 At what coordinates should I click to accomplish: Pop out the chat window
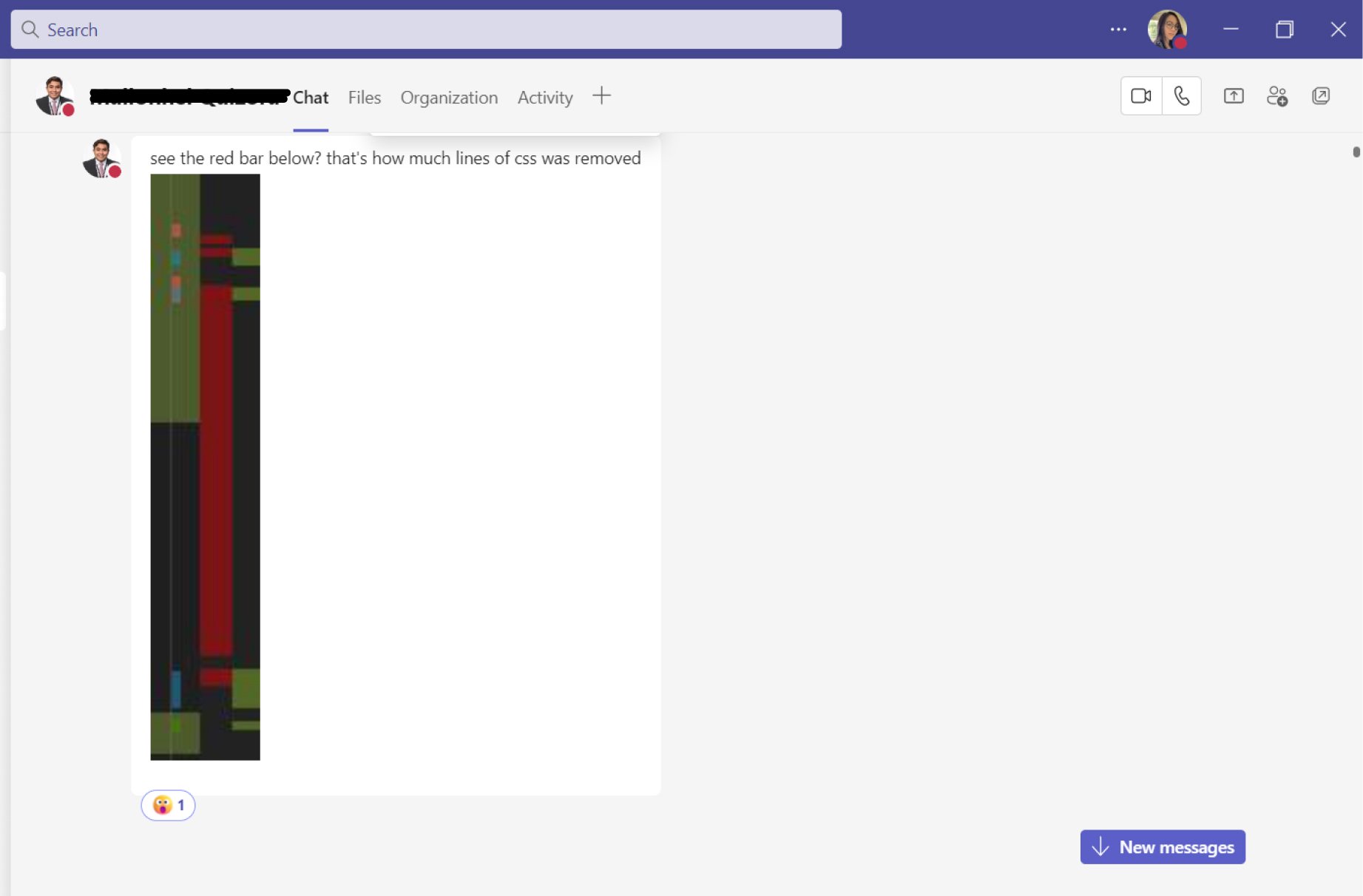pyautogui.click(x=1321, y=96)
